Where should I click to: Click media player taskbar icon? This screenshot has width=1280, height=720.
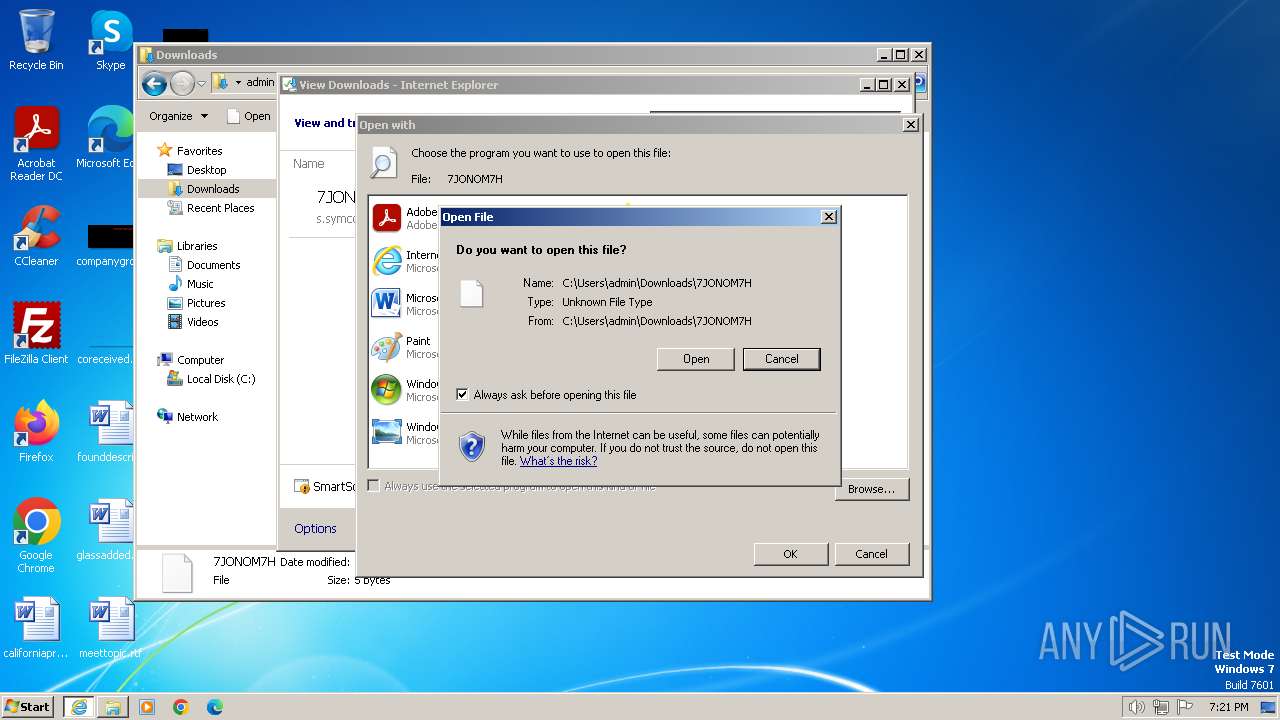pyautogui.click(x=147, y=707)
